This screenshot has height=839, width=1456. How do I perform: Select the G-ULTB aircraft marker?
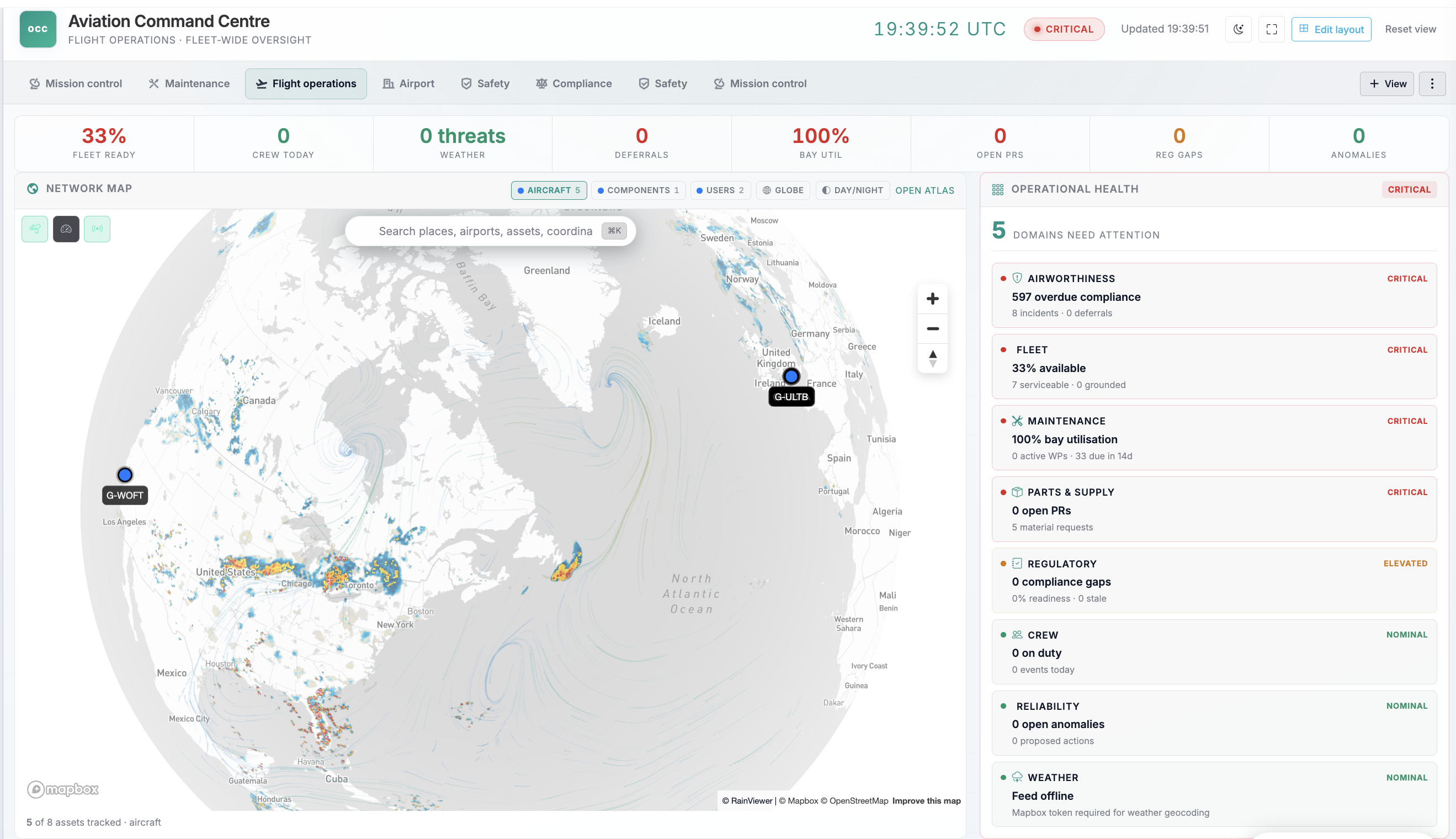791,376
